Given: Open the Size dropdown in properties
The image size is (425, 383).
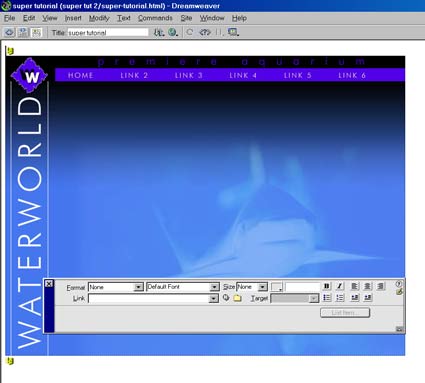Looking at the screenshot, I should pyautogui.click(x=252, y=287).
